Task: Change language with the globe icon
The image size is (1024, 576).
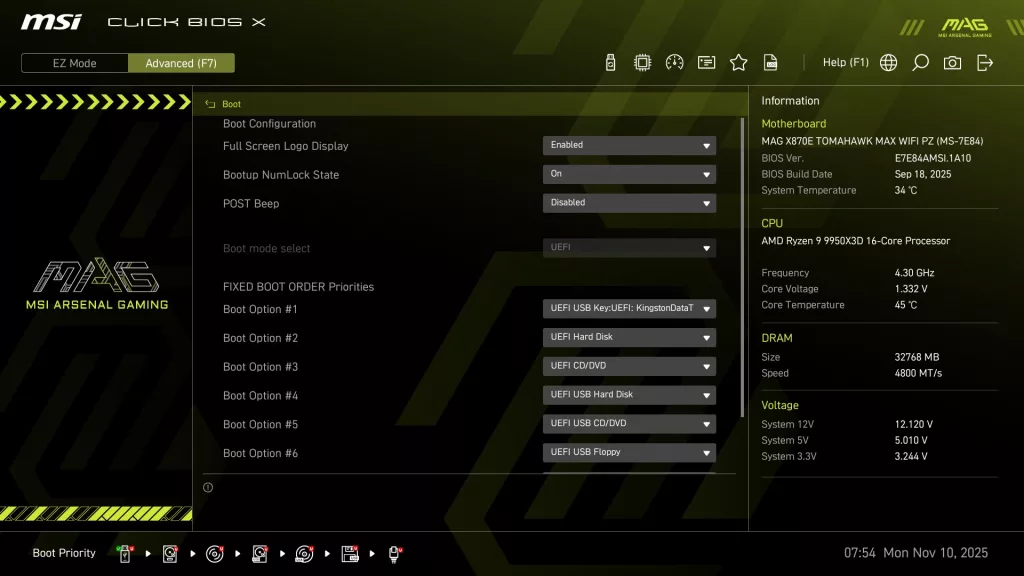Action: pyautogui.click(x=888, y=61)
